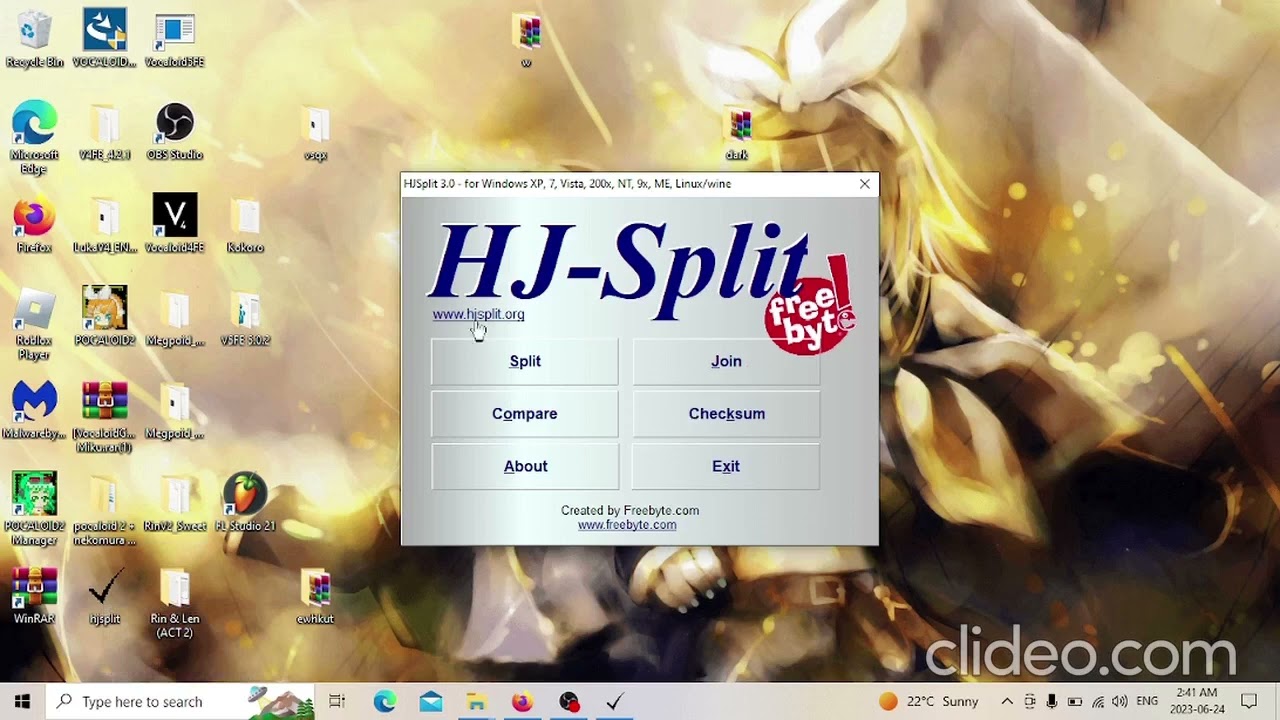
Task: Select the Roblox Player desktop icon
Action: click(x=34, y=325)
